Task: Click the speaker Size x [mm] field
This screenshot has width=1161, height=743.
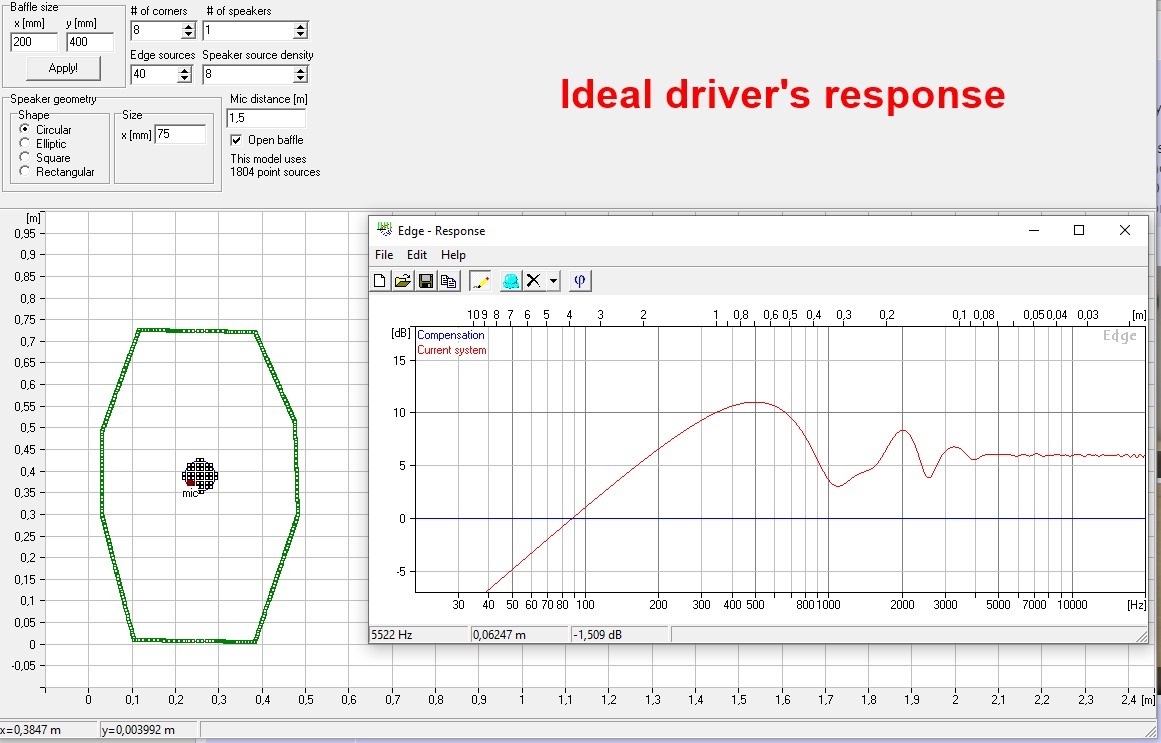Action: pyautogui.click(x=180, y=134)
